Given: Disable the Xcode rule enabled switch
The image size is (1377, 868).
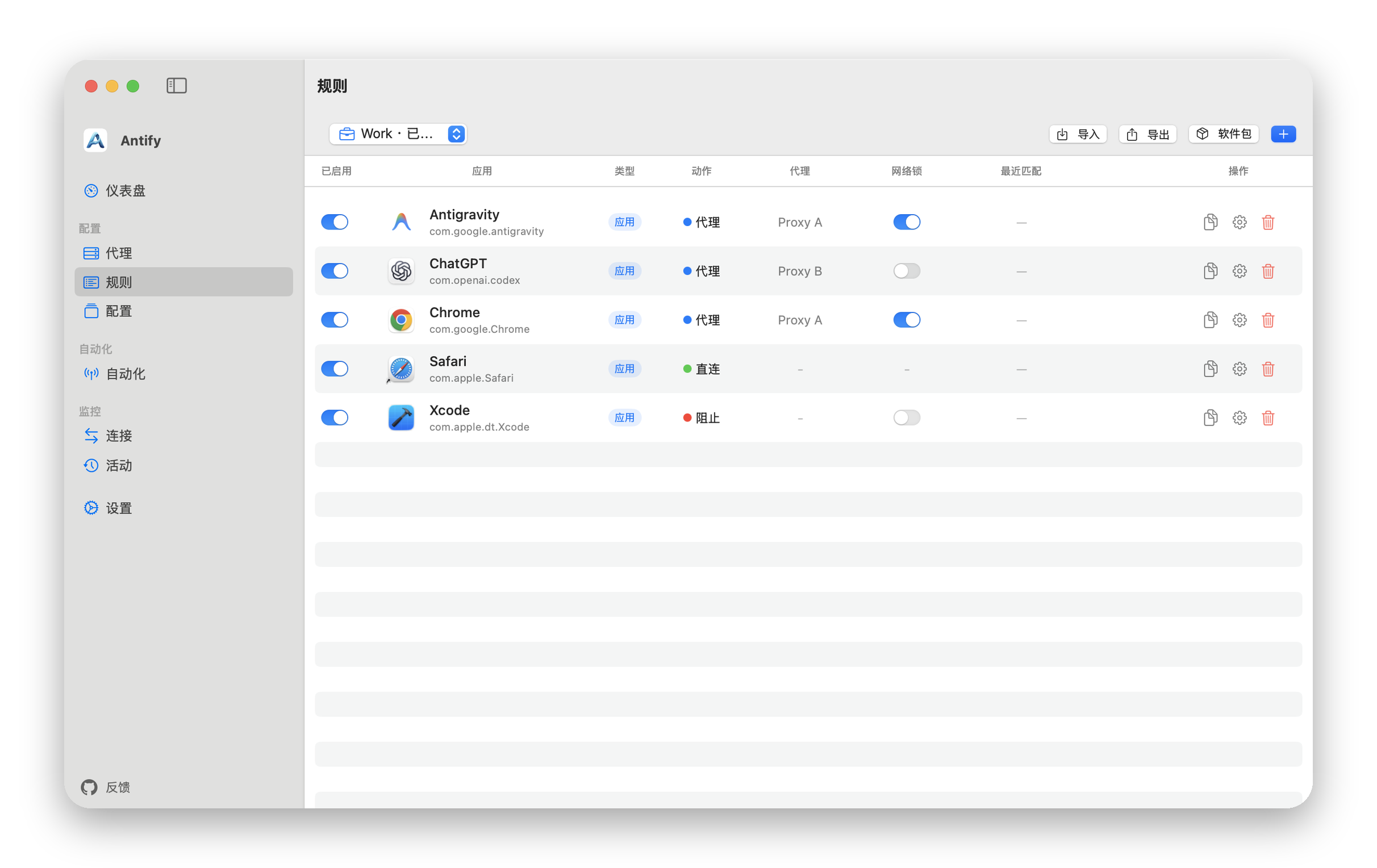Looking at the screenshot, I should (335, 418).
